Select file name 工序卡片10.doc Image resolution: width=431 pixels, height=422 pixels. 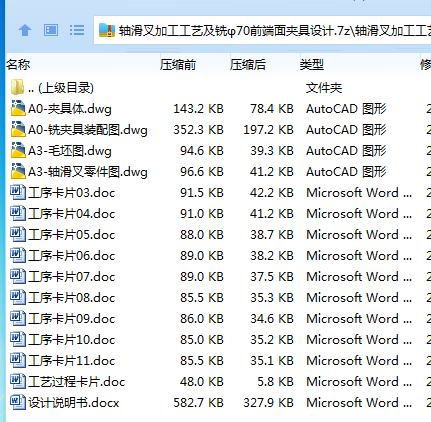pyautogui.click(x=72, y=340)
